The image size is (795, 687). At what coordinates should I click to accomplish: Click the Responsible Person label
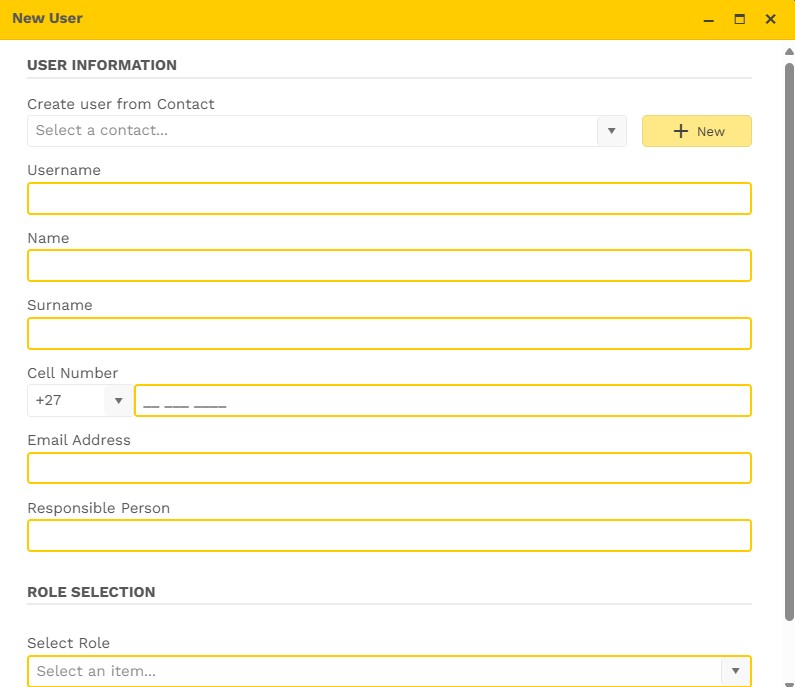click(x=99, y=508)
